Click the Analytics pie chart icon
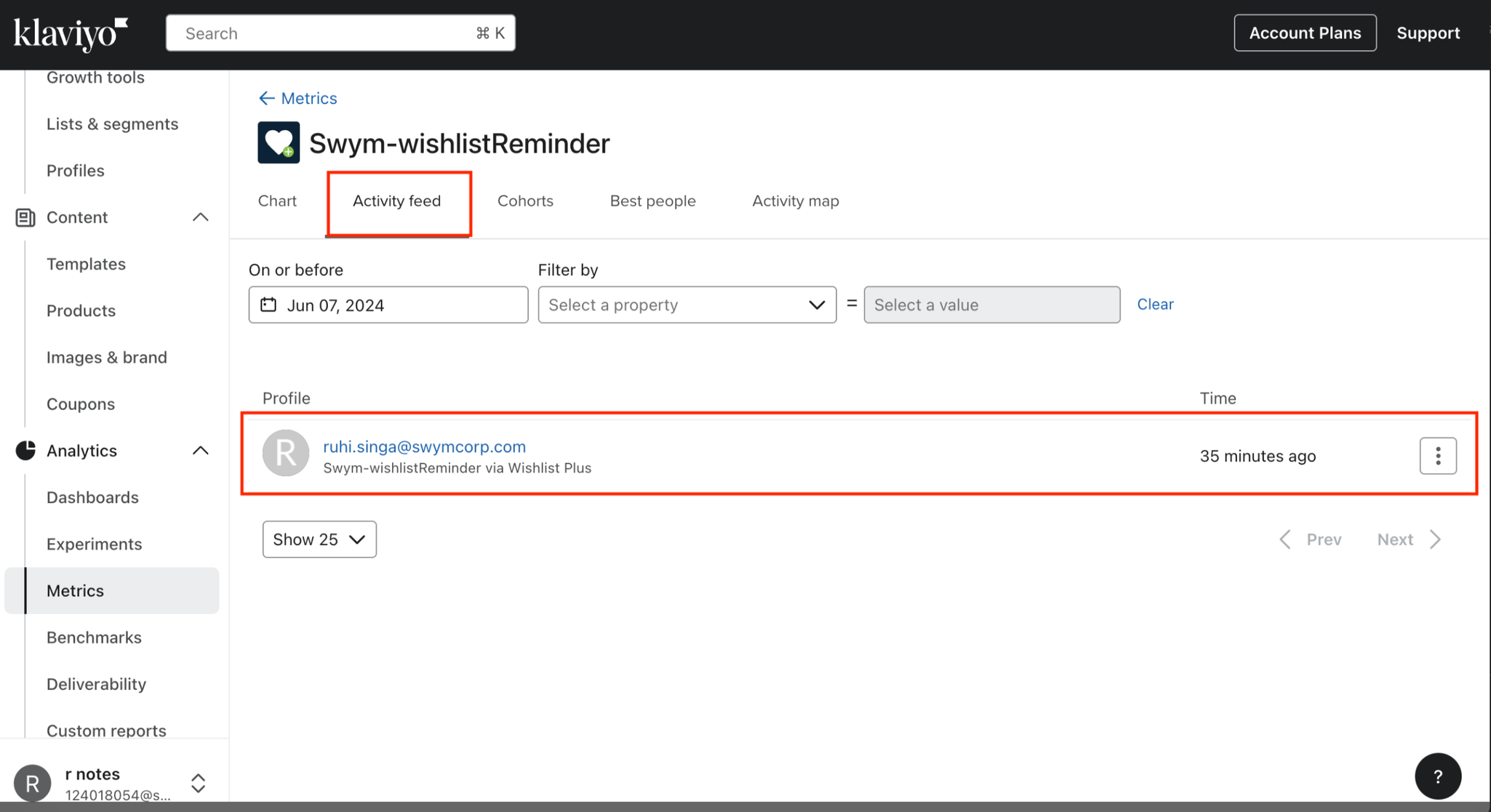This screenshot has width=1491, height=812. 25,451
